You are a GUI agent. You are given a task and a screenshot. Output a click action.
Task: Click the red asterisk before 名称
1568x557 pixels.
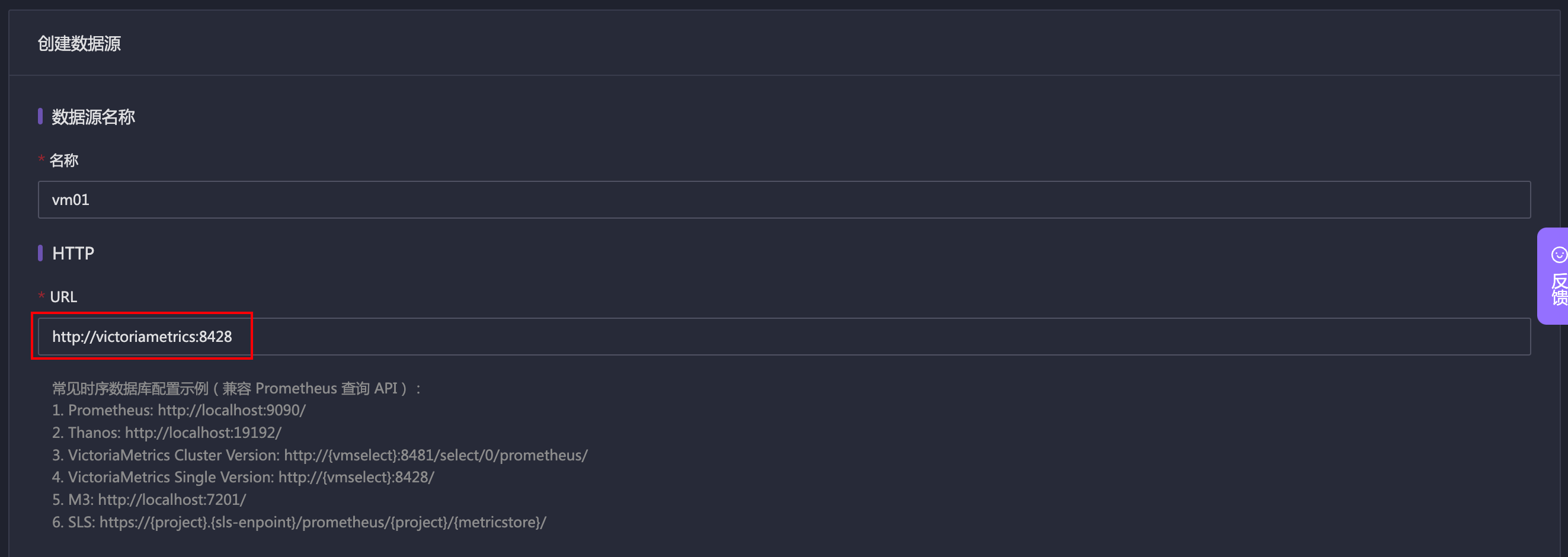[41, 159]
